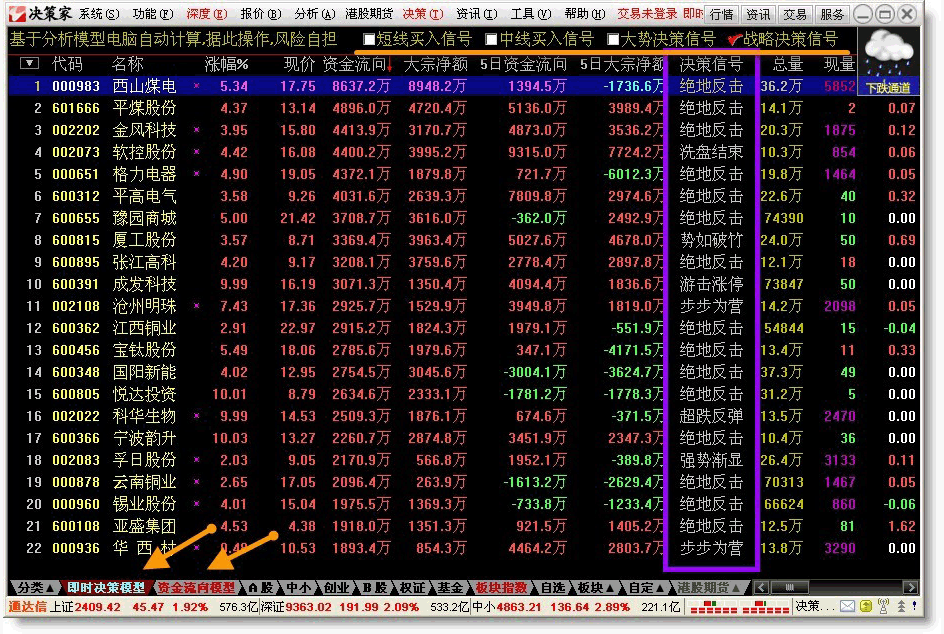Switch to the 基金 tab

tap(450, 588)
